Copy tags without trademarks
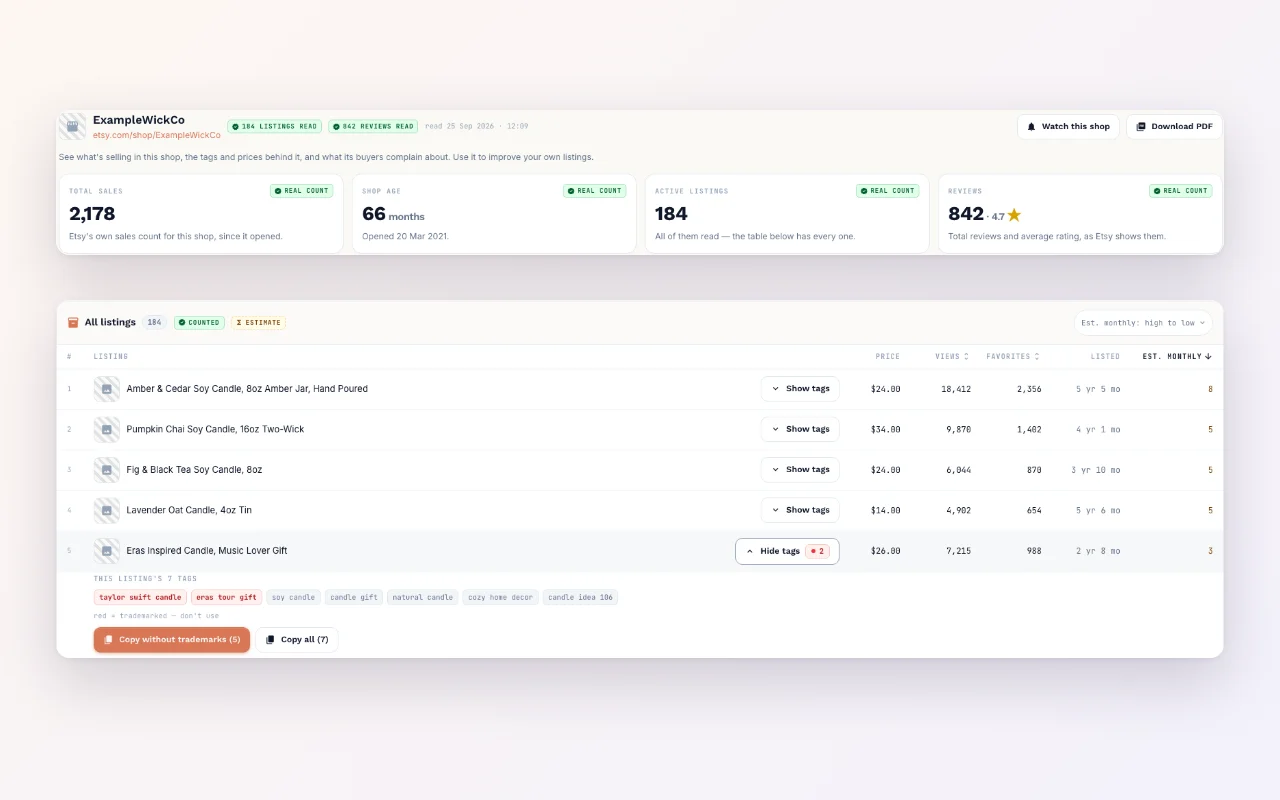This screenshot has width=1280, height=800. pos(172,640)
